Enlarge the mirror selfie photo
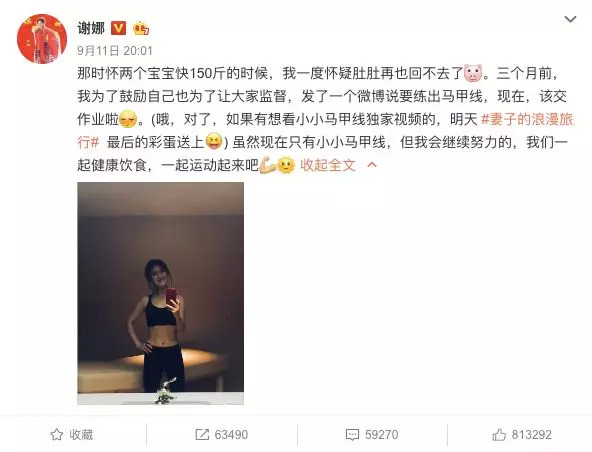The image size is (592, 452). (x=160, y=293)
